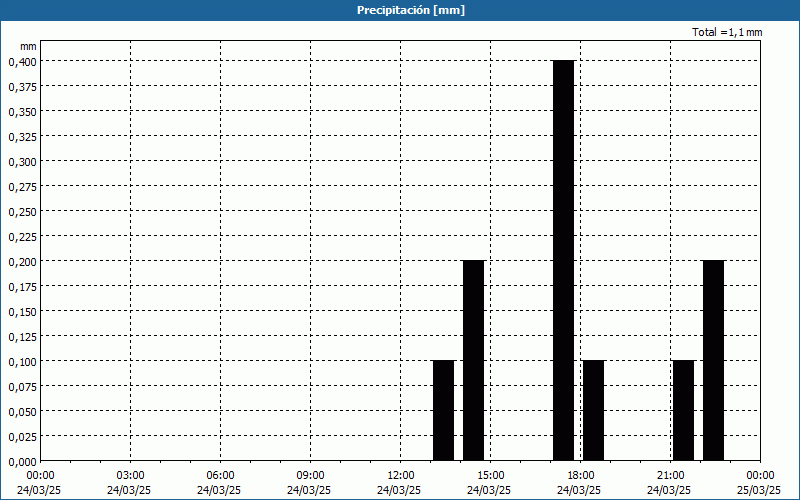Viewport: 800px width, 500px height.
Task: Select the 0,200 bar just before 15:00
Action: tap(473, 360)
